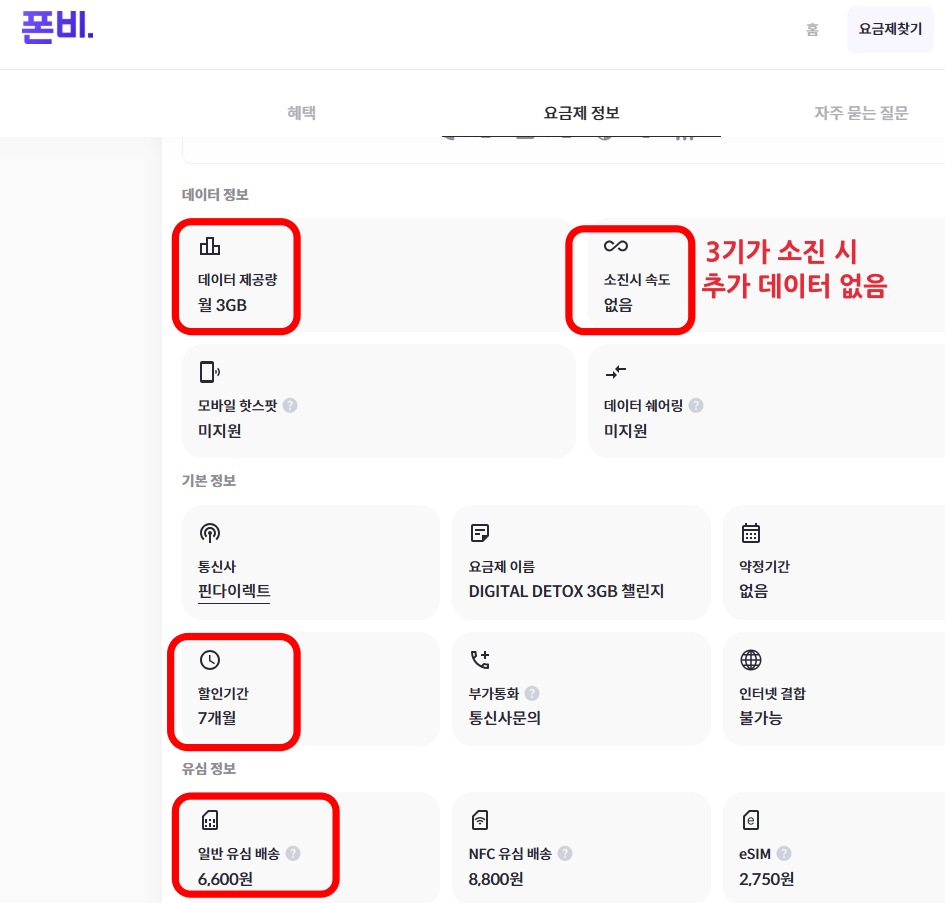This screenshot has width=945, height=903.
Task: Click the data provision bar chart icon
Action: click(210, 244)
